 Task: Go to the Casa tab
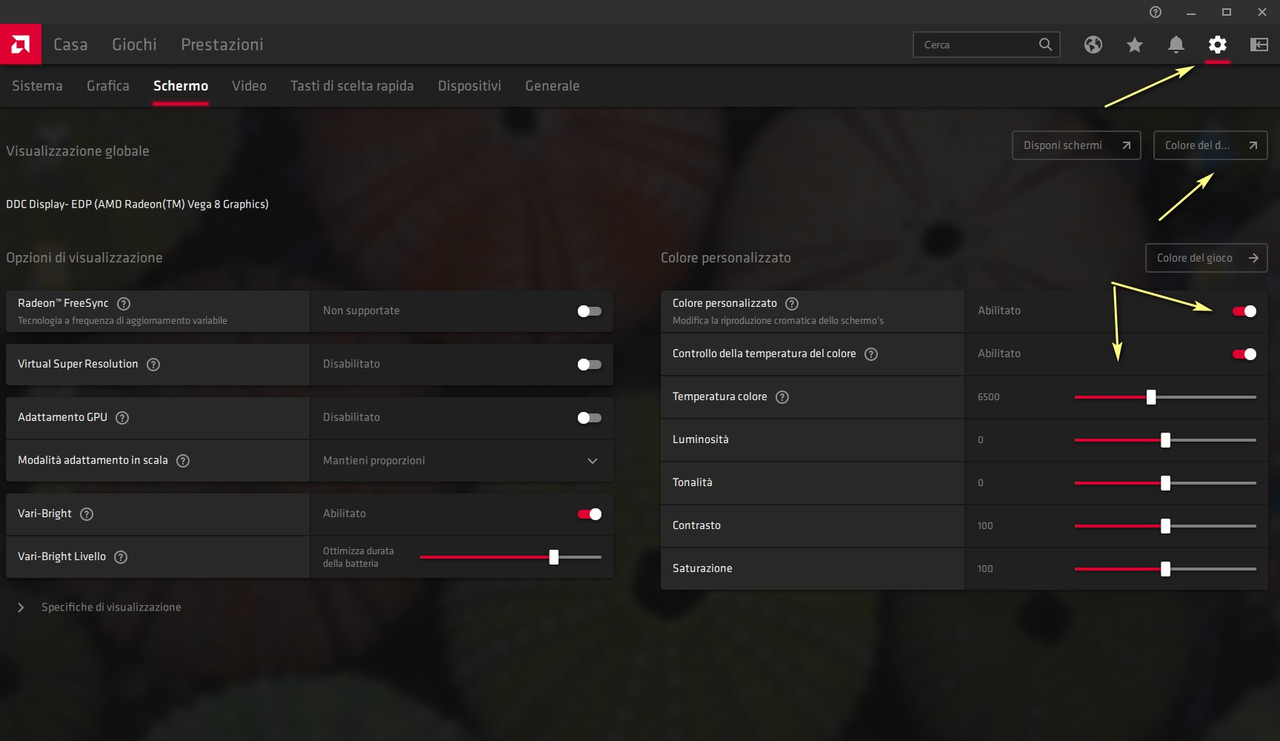pyautogui.click(x=70, y=45)
